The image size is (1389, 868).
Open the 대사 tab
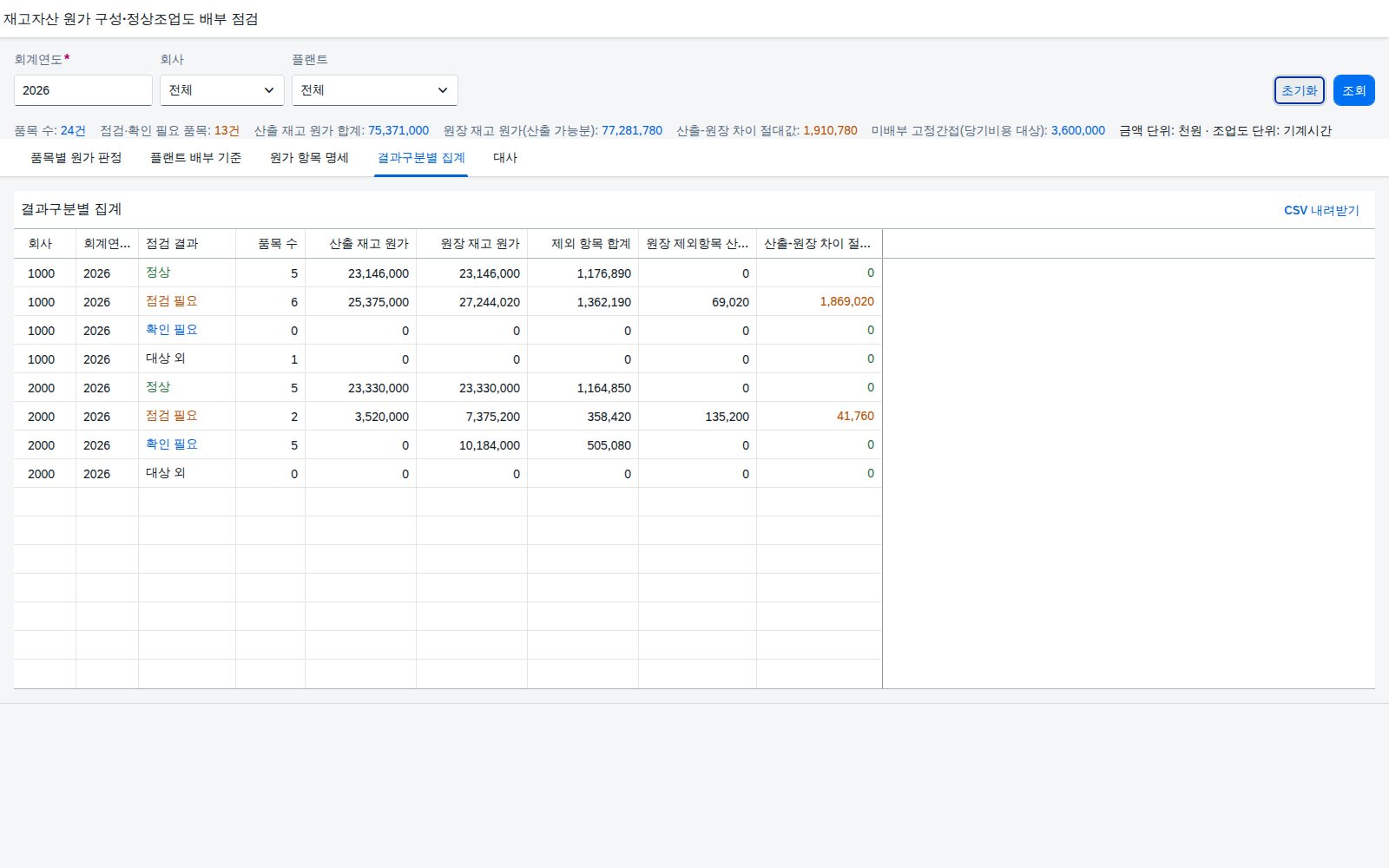click(x=505, y=158)
